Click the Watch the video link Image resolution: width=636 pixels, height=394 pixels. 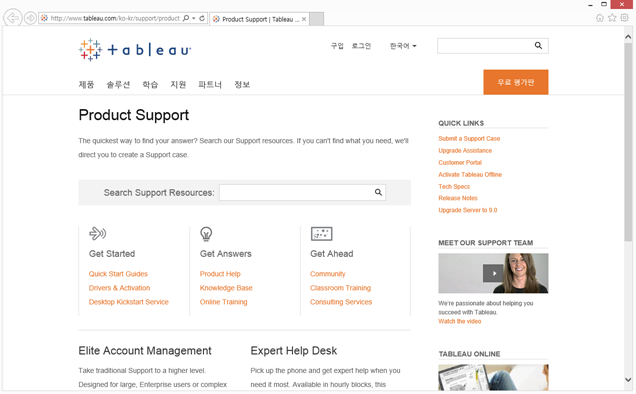[459, 321]
